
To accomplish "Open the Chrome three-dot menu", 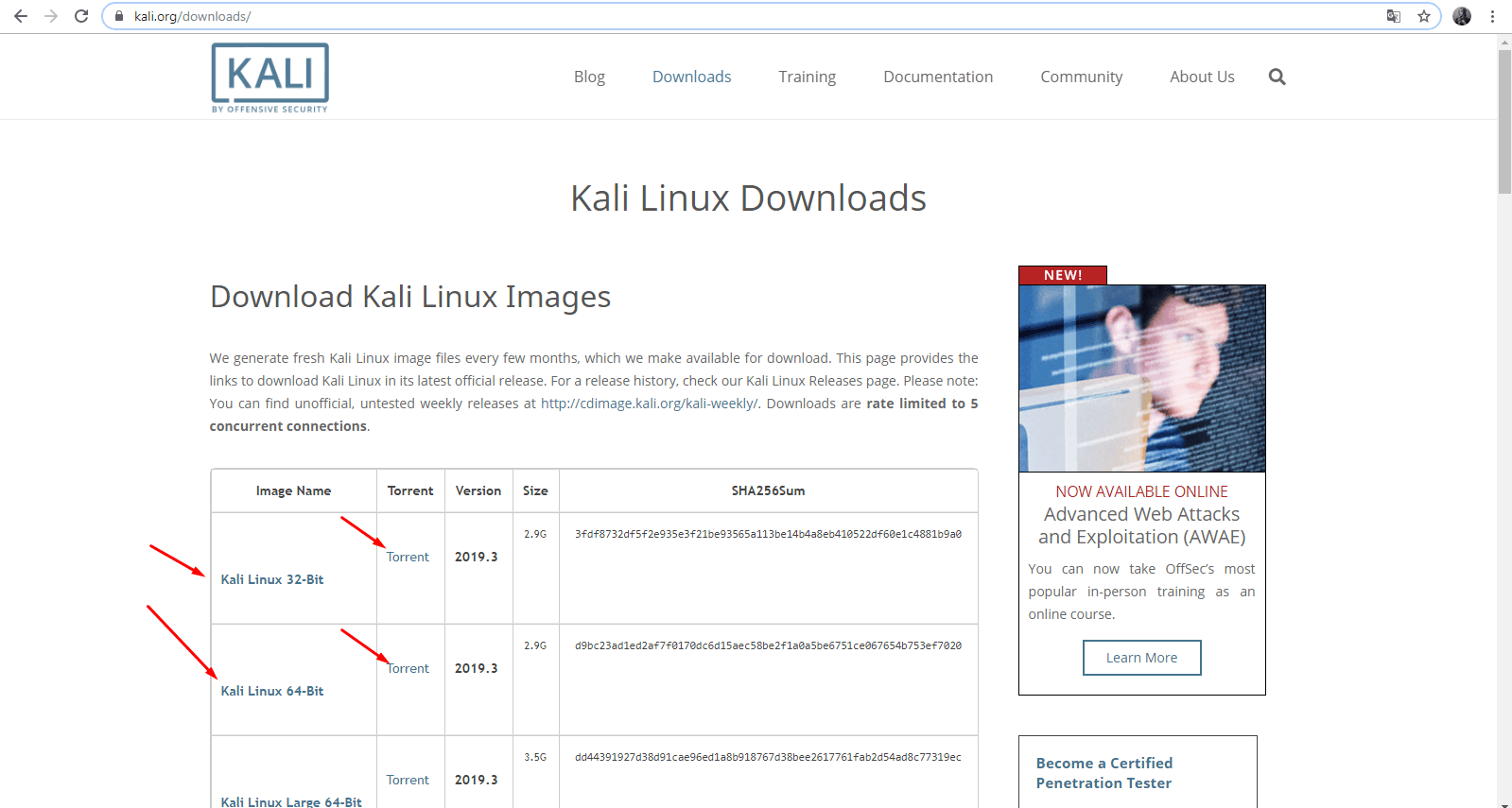I will (1492, 16).
